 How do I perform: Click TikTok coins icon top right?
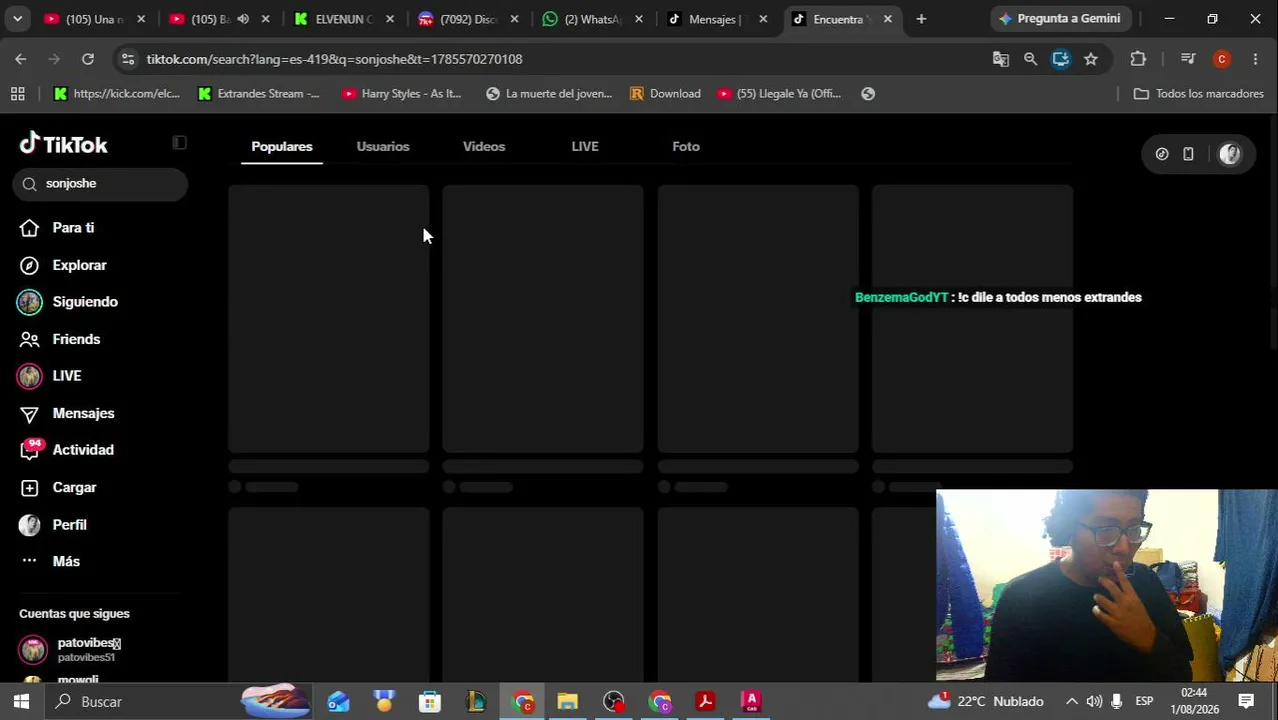[1162, 154]
